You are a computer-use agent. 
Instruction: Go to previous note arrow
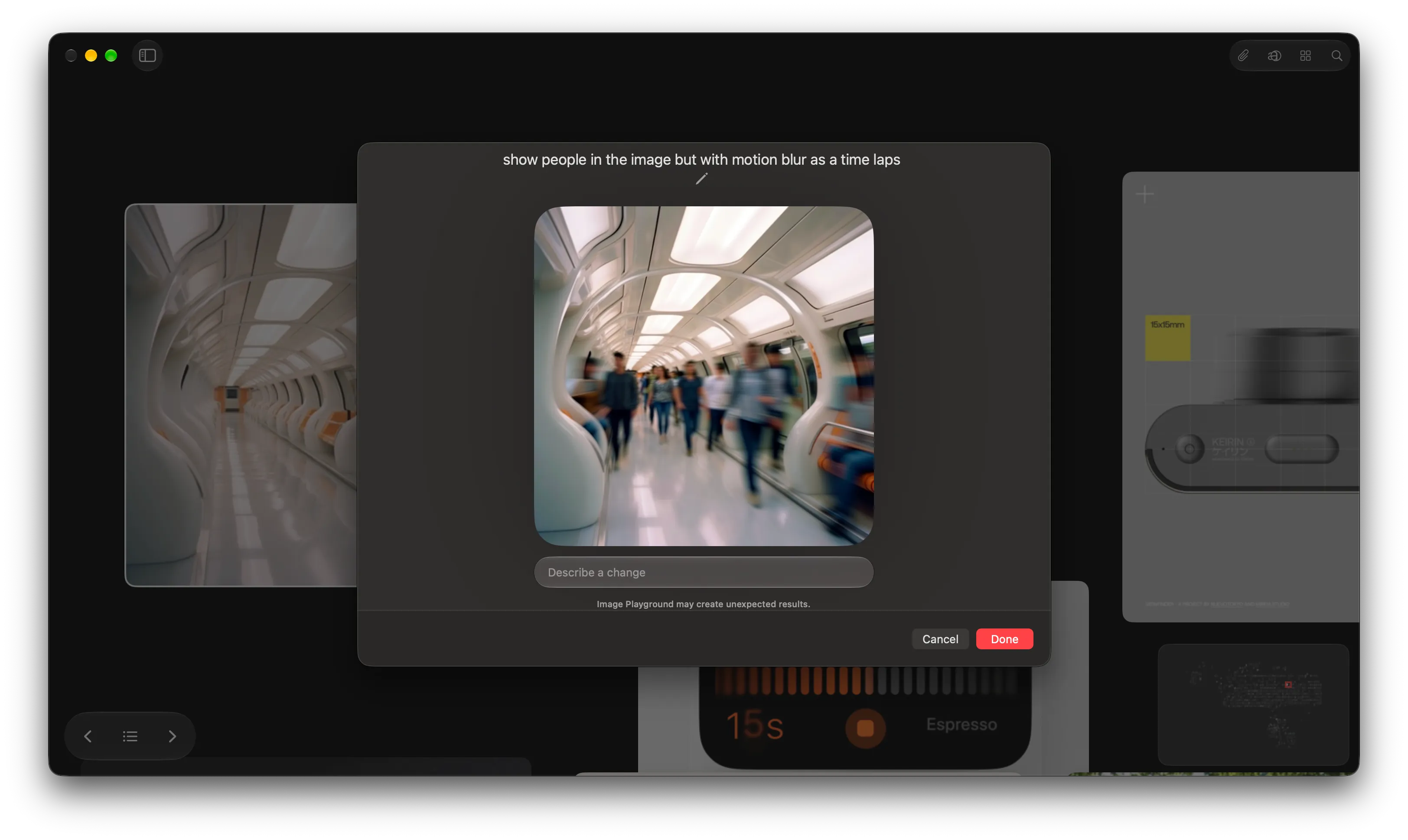point(88,736)
